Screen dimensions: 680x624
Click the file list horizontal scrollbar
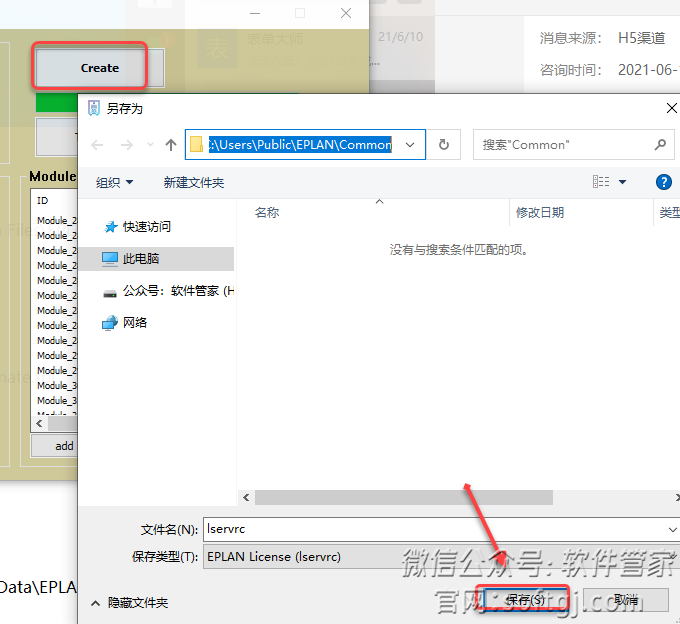point(404,497)
